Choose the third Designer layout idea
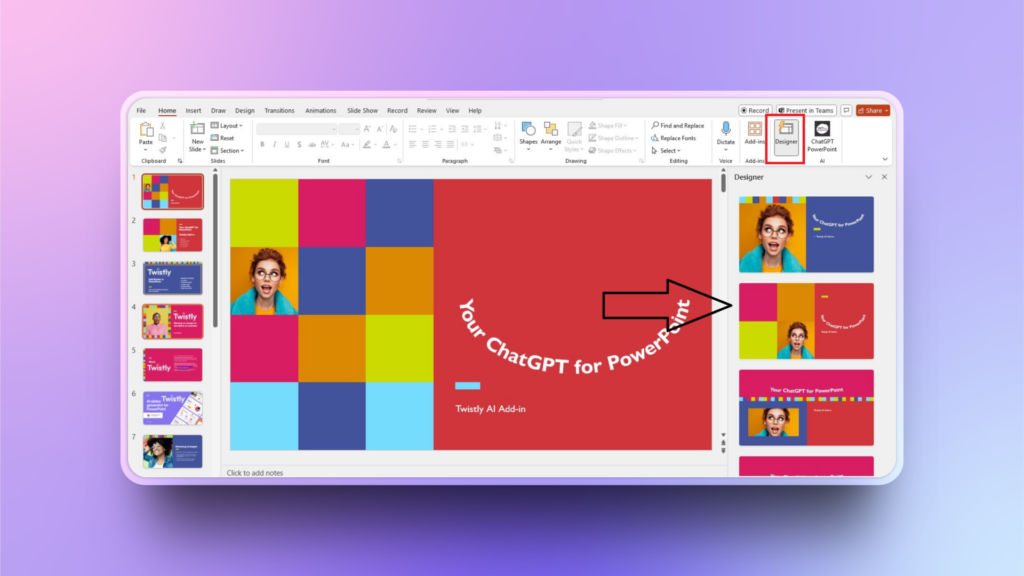Screen dimensions: 1024x576 pos(806,408)
